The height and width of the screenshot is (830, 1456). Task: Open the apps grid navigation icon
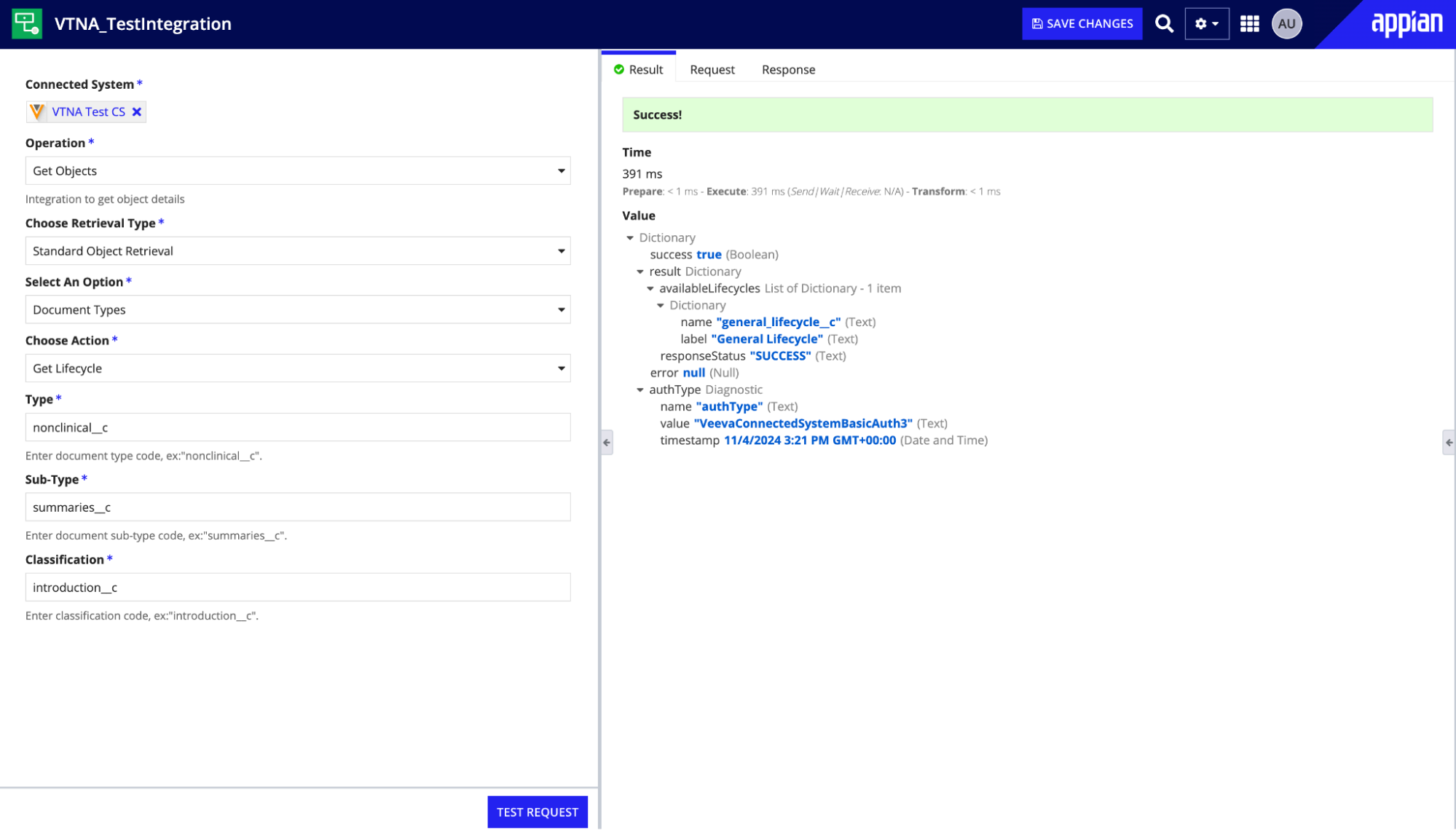(1250, 24)
